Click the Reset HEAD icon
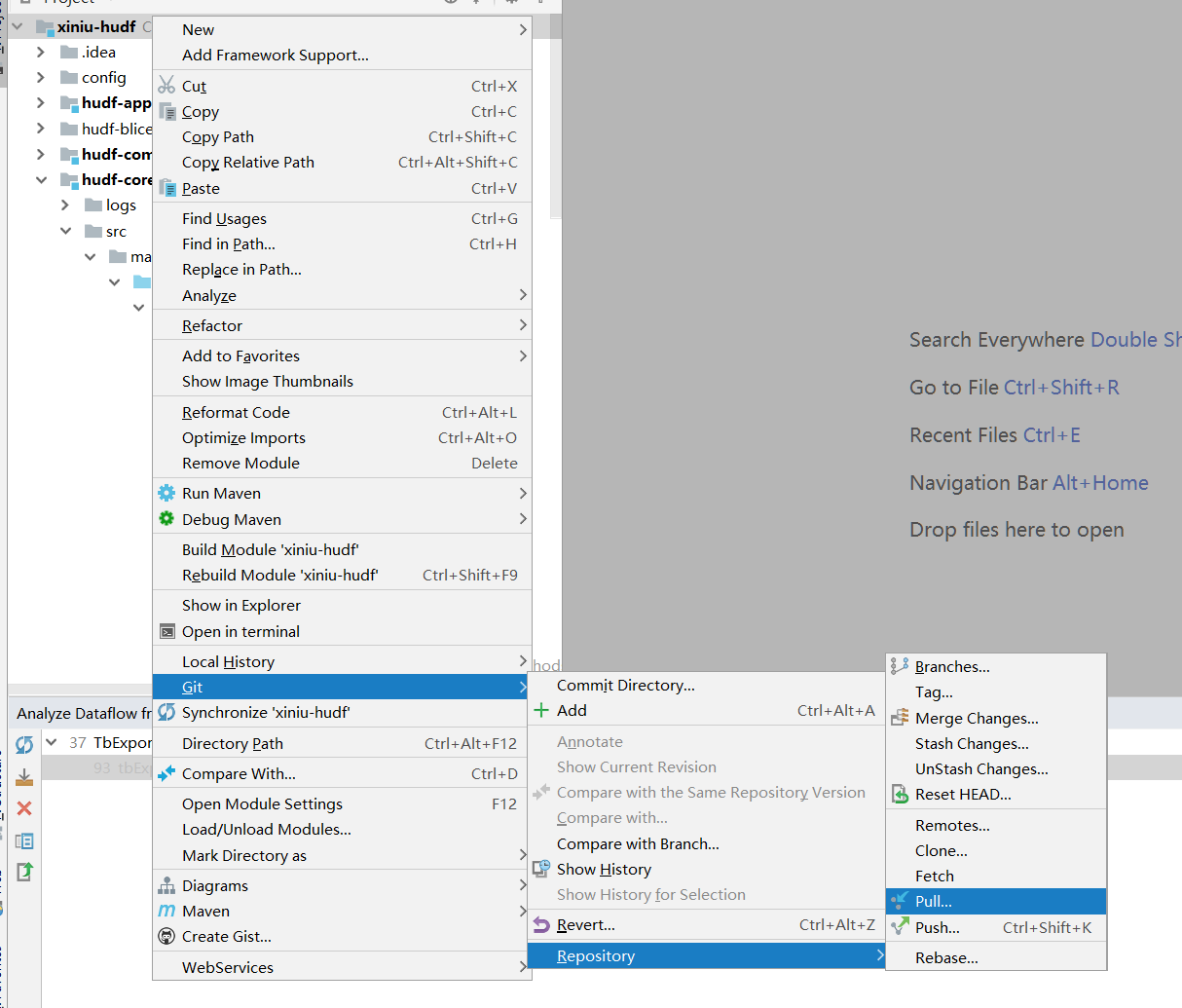 tap(900, 795)
